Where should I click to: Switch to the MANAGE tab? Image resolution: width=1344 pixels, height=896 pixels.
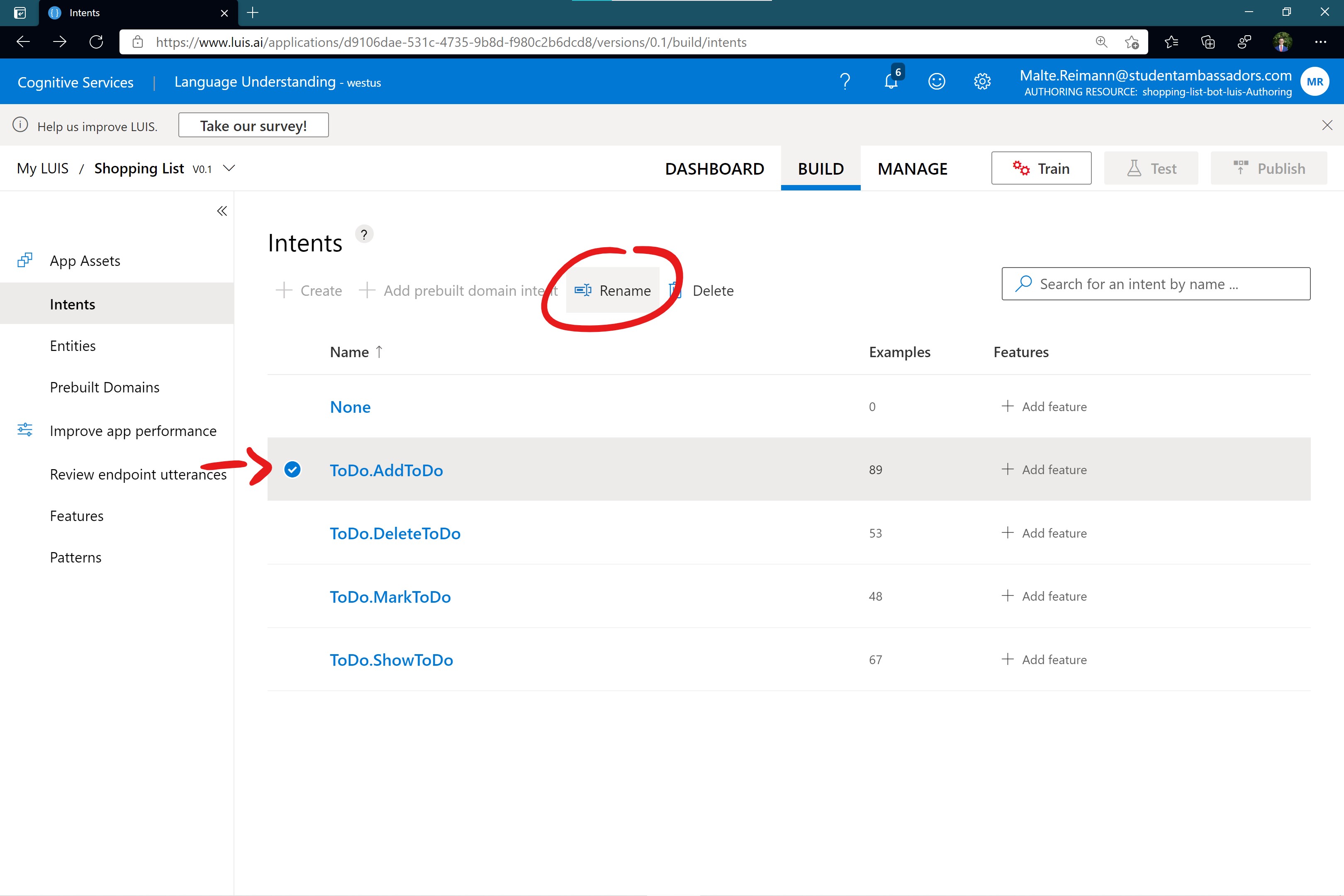[913, 168]
